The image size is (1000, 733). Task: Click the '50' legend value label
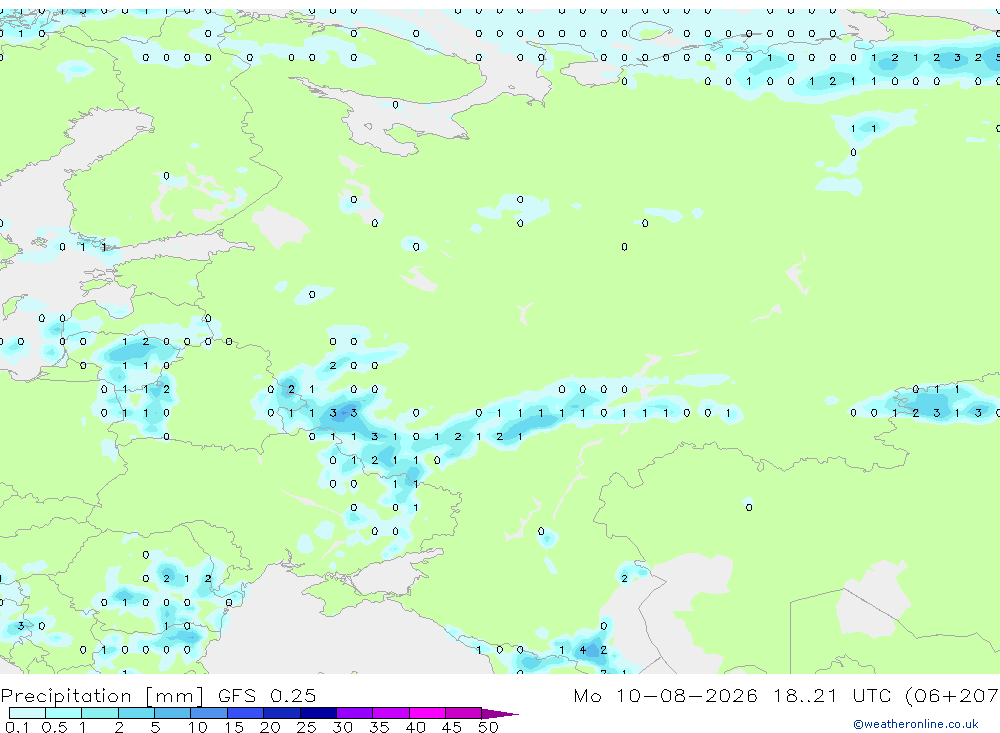point(489,727)
